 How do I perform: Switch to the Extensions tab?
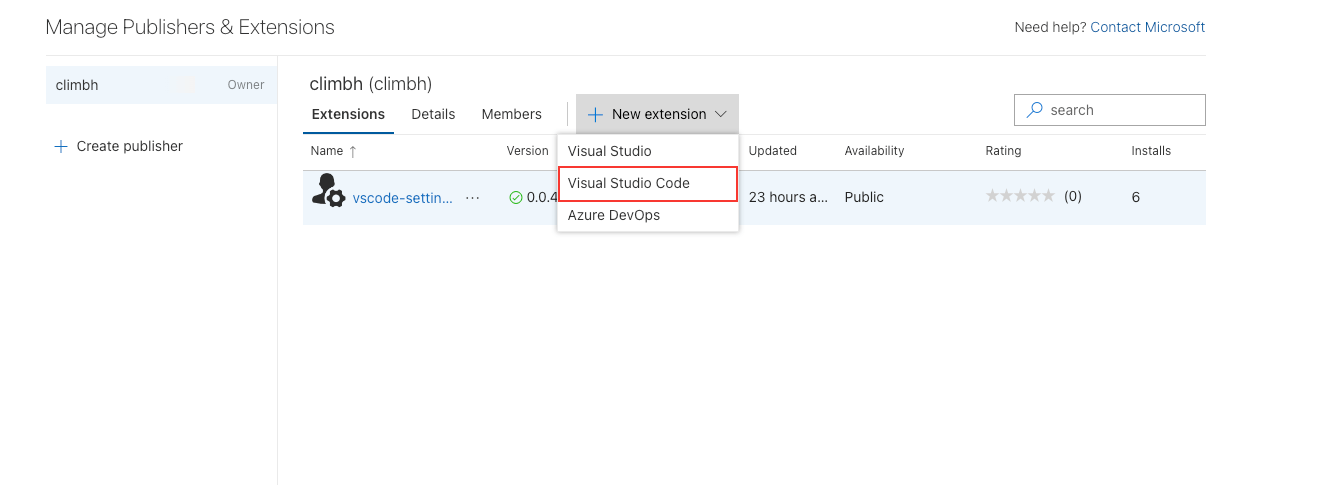[348, 114]
